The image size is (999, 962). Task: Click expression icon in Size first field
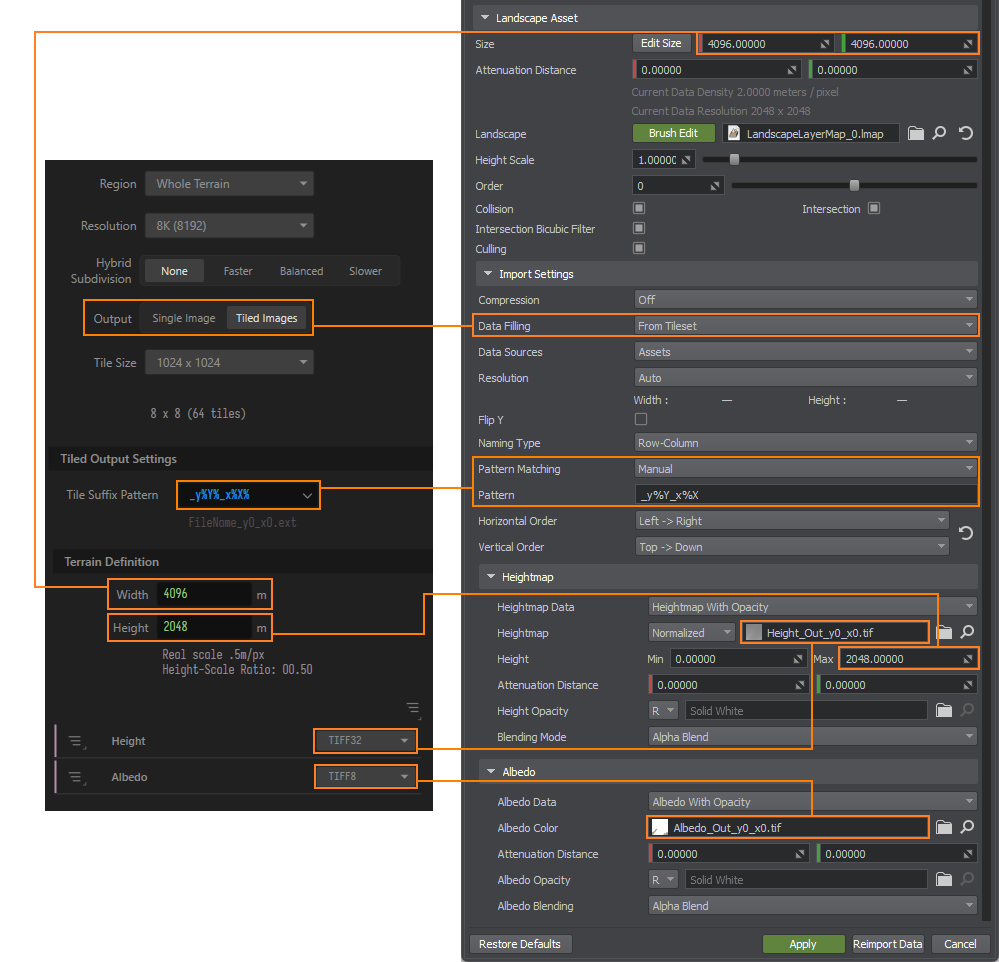(x=825, y=44)
